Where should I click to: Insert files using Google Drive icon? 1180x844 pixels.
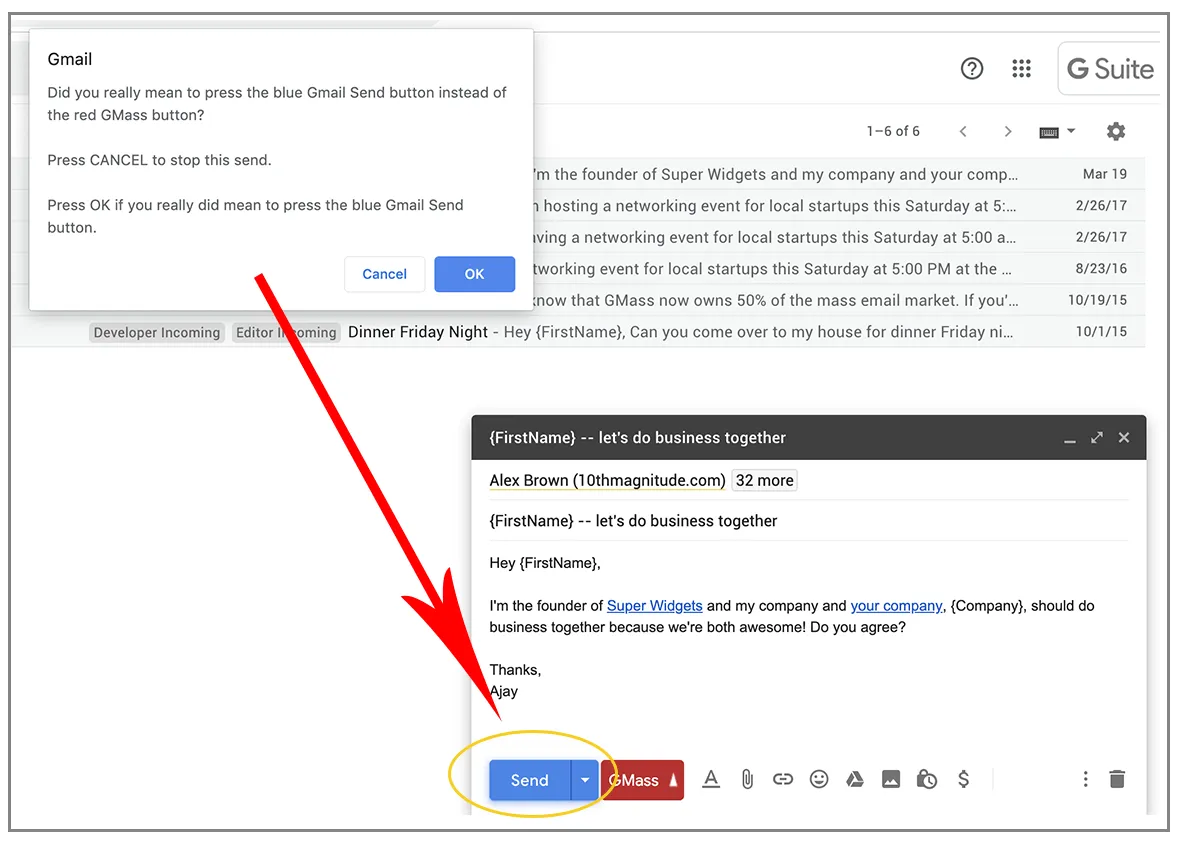(855, 780)
